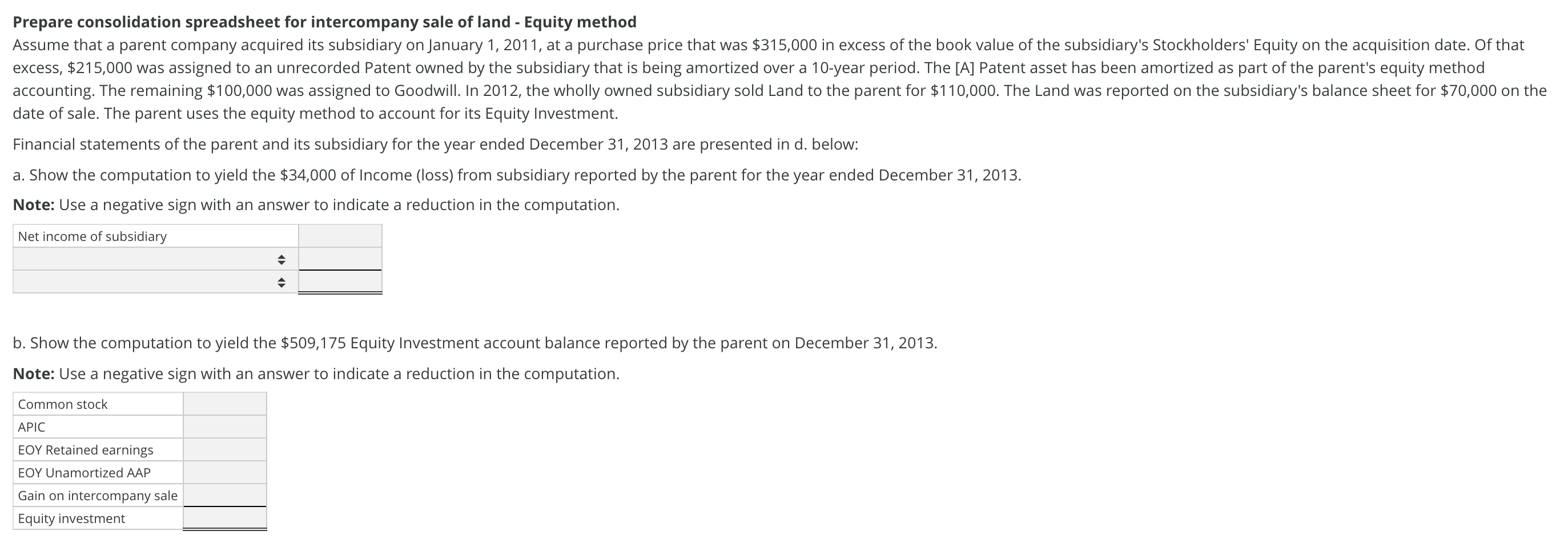Click the amount field beside the first dropdown
The height and width of the screenshot is (555, 1568).
tap(340, 259)
